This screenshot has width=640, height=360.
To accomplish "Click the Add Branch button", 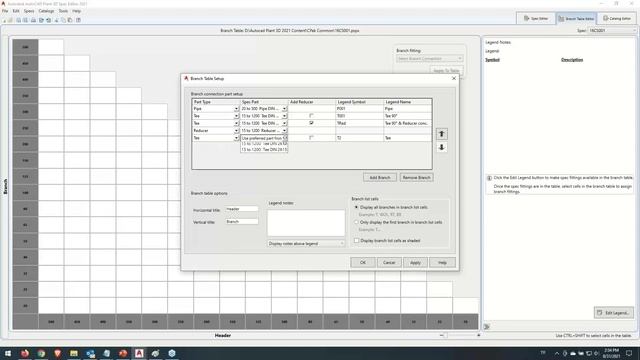I will tap(380, 178).
